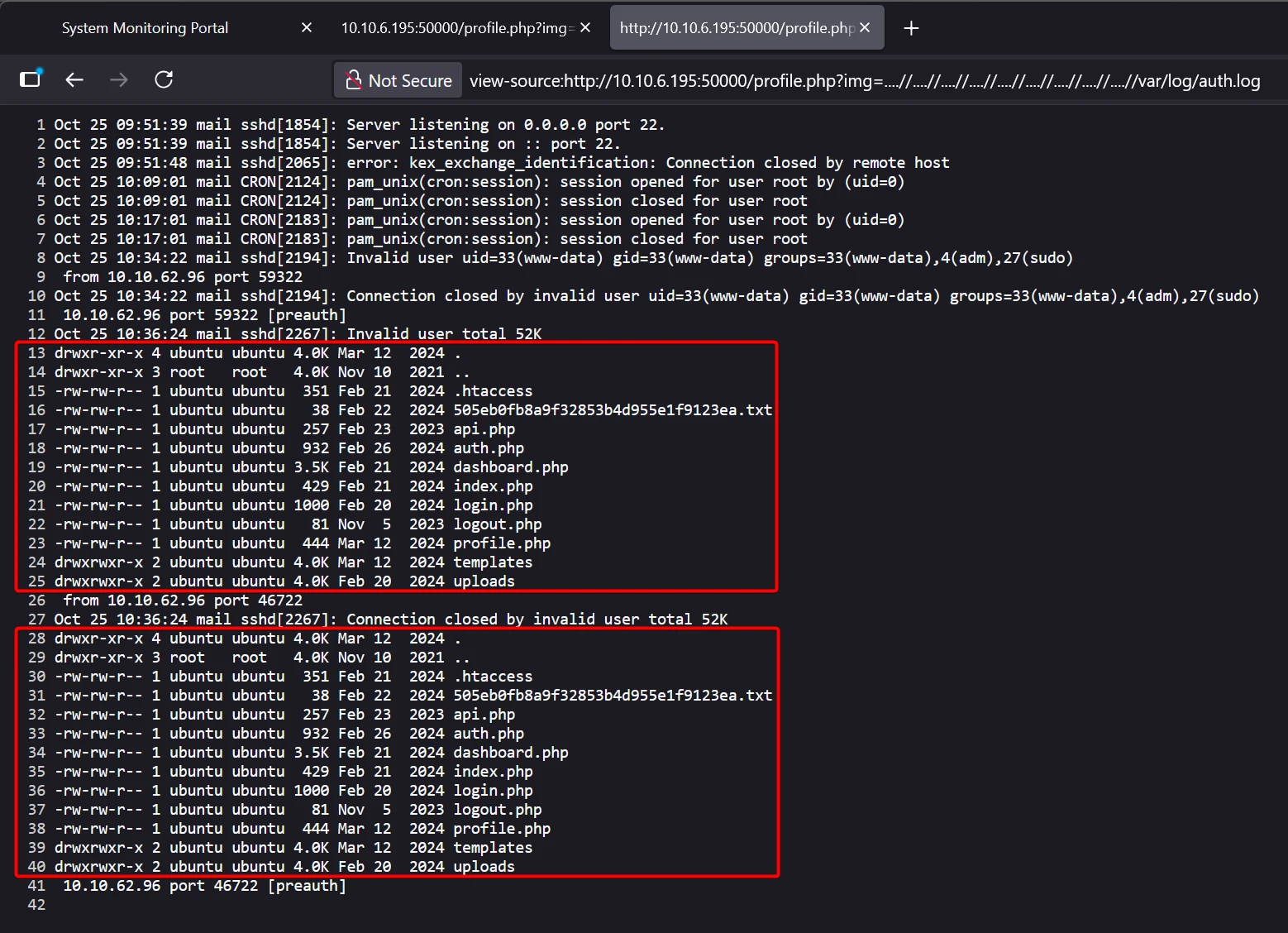Click auth.php on line 33
The height and width of the screenshot is (933, 1288).
click(x=489, y=734)
